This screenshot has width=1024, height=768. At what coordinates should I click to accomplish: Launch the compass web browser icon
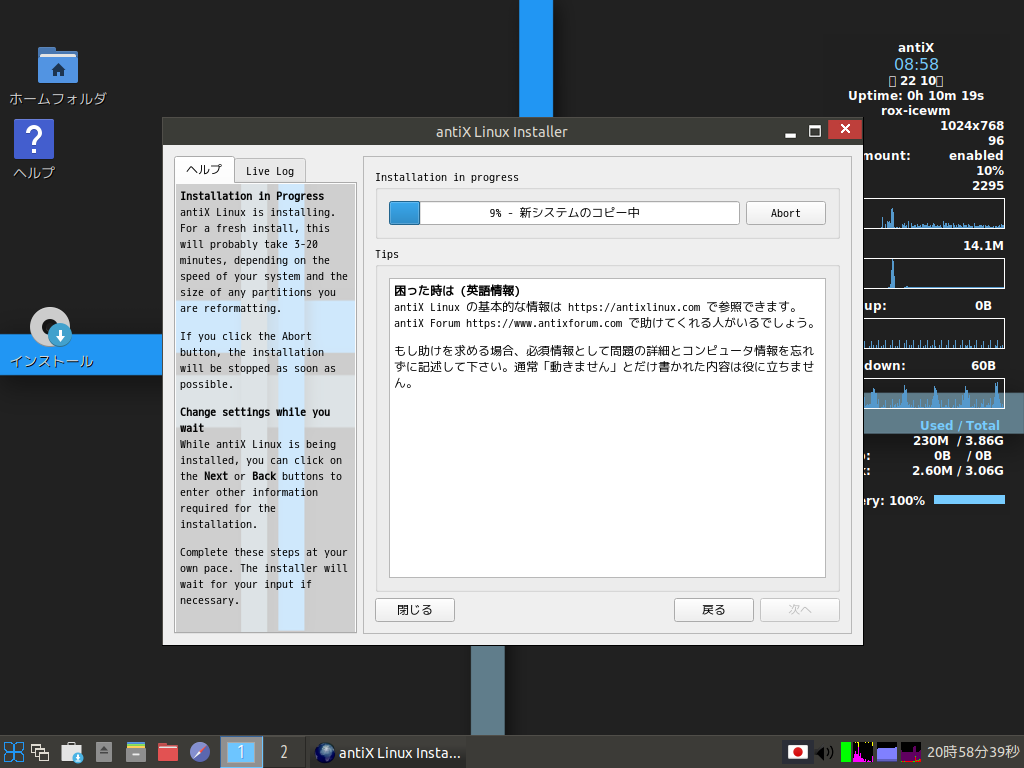200,752
